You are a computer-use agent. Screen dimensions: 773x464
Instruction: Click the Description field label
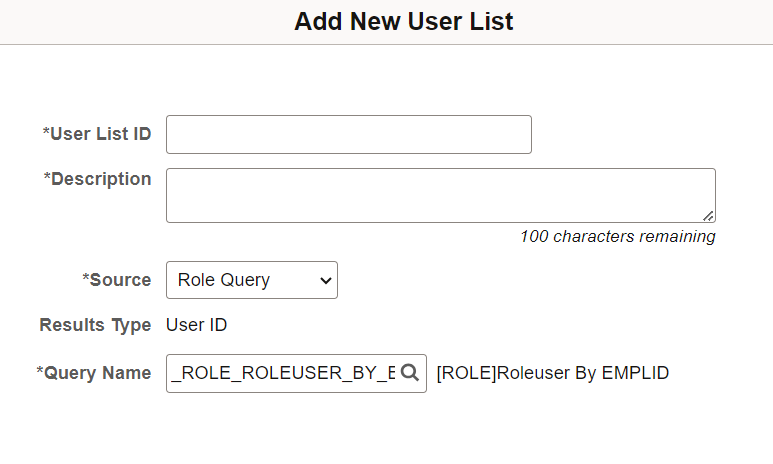[x=97, y=179]
